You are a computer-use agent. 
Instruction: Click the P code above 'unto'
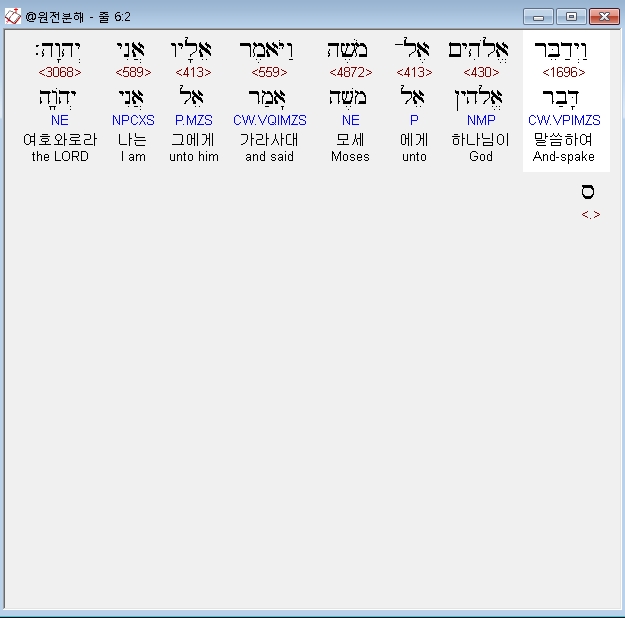click(x=414, y=120)
